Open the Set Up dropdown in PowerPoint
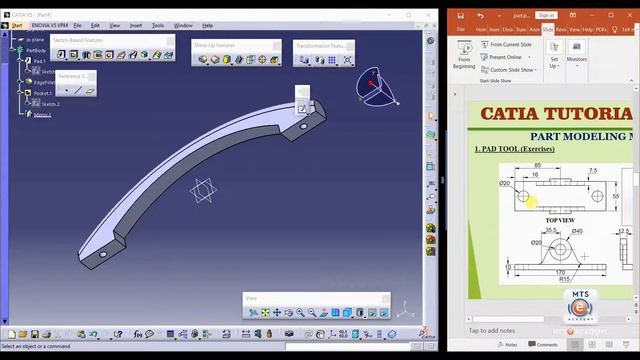Image resolution: width=640 pixels, height=360 pixels. coord(554,55)
